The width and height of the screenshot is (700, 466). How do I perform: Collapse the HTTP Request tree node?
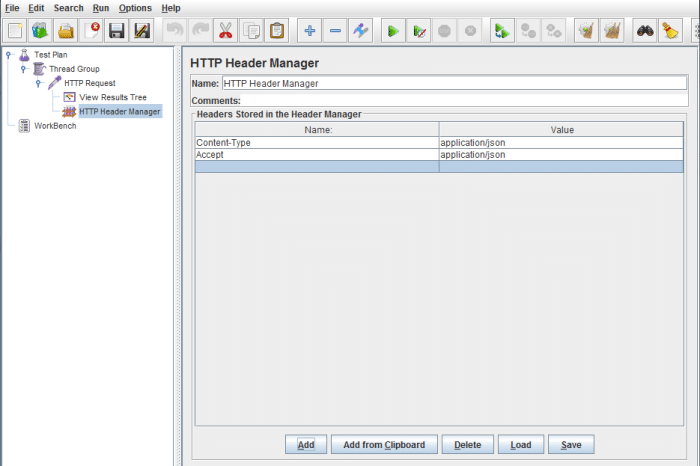pos(39,83)
